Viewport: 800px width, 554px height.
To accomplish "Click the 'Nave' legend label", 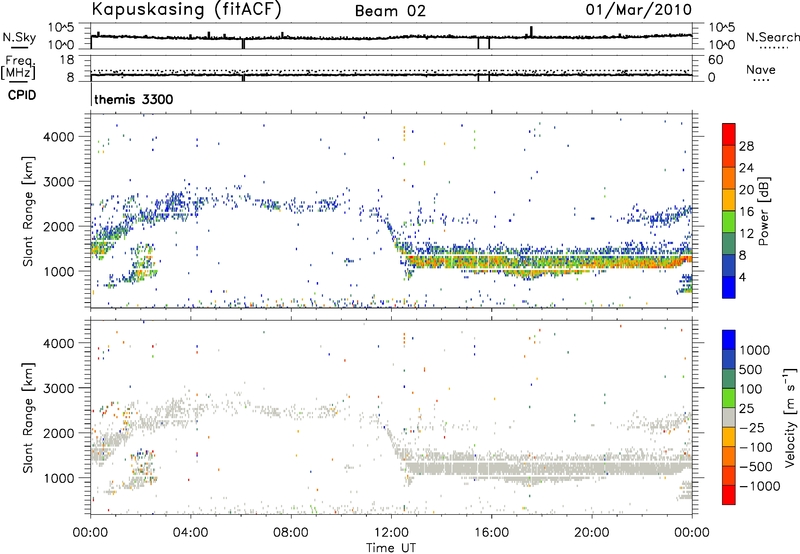I will (761, 70).
